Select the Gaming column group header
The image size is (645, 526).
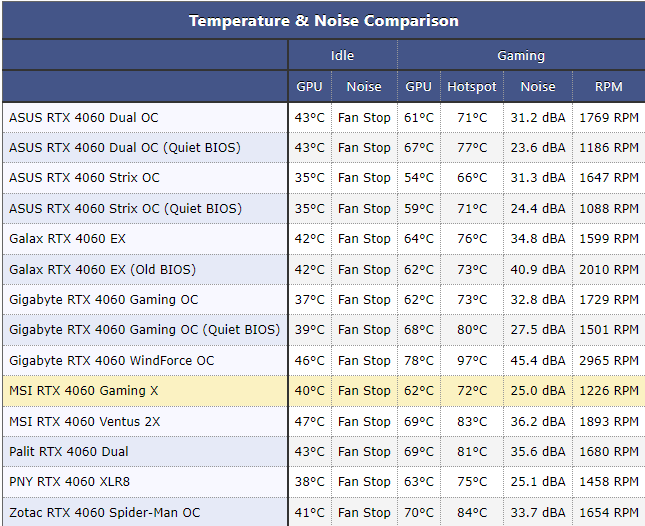[521, 56]
